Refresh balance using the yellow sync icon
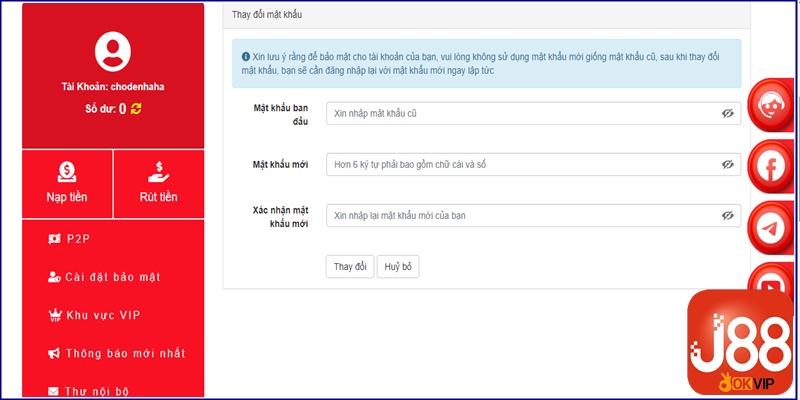The height and width of the screenshot is (400, 800). 136,108
